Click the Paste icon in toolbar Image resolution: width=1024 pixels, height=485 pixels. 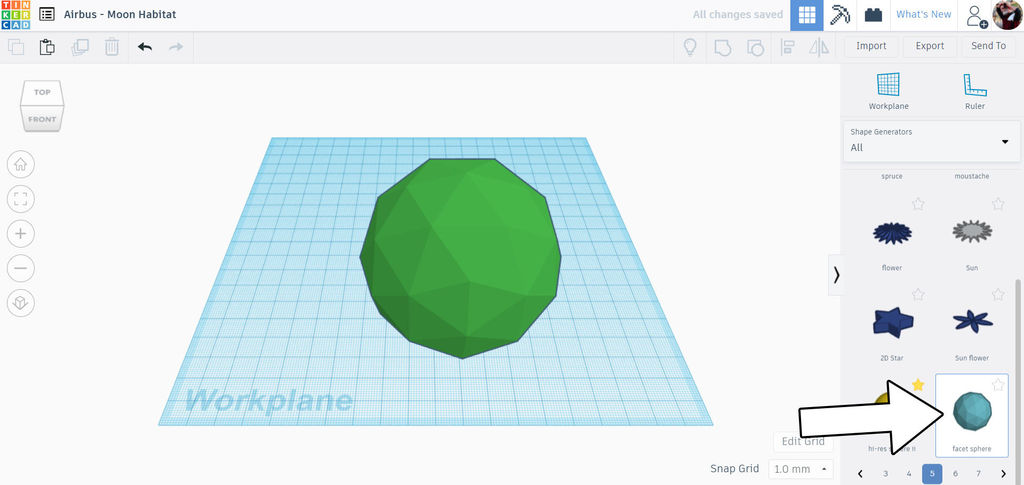pyautogui.click(x=47, y=47)
